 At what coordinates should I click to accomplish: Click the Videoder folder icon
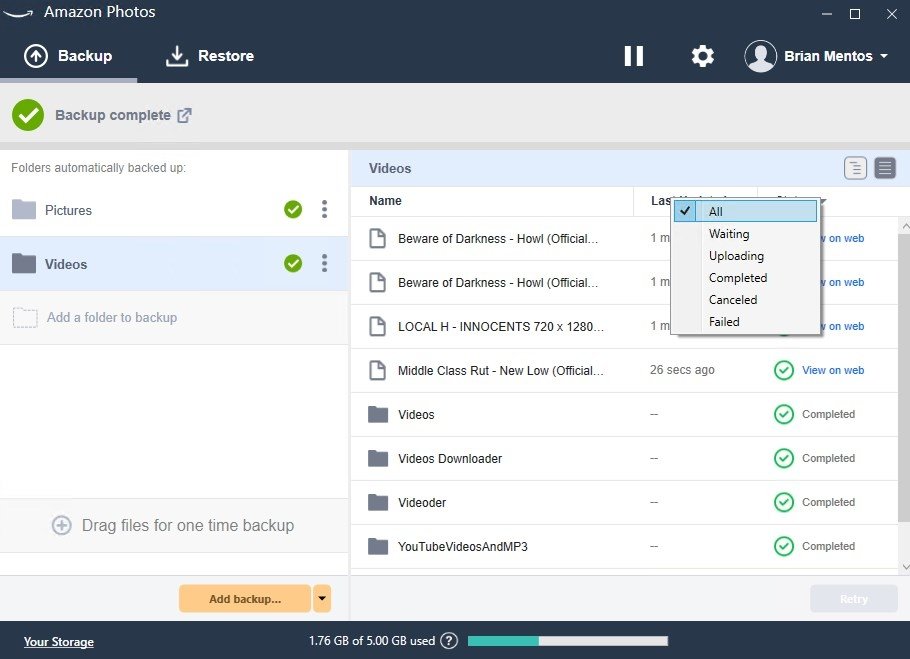(x=378, y=502)
